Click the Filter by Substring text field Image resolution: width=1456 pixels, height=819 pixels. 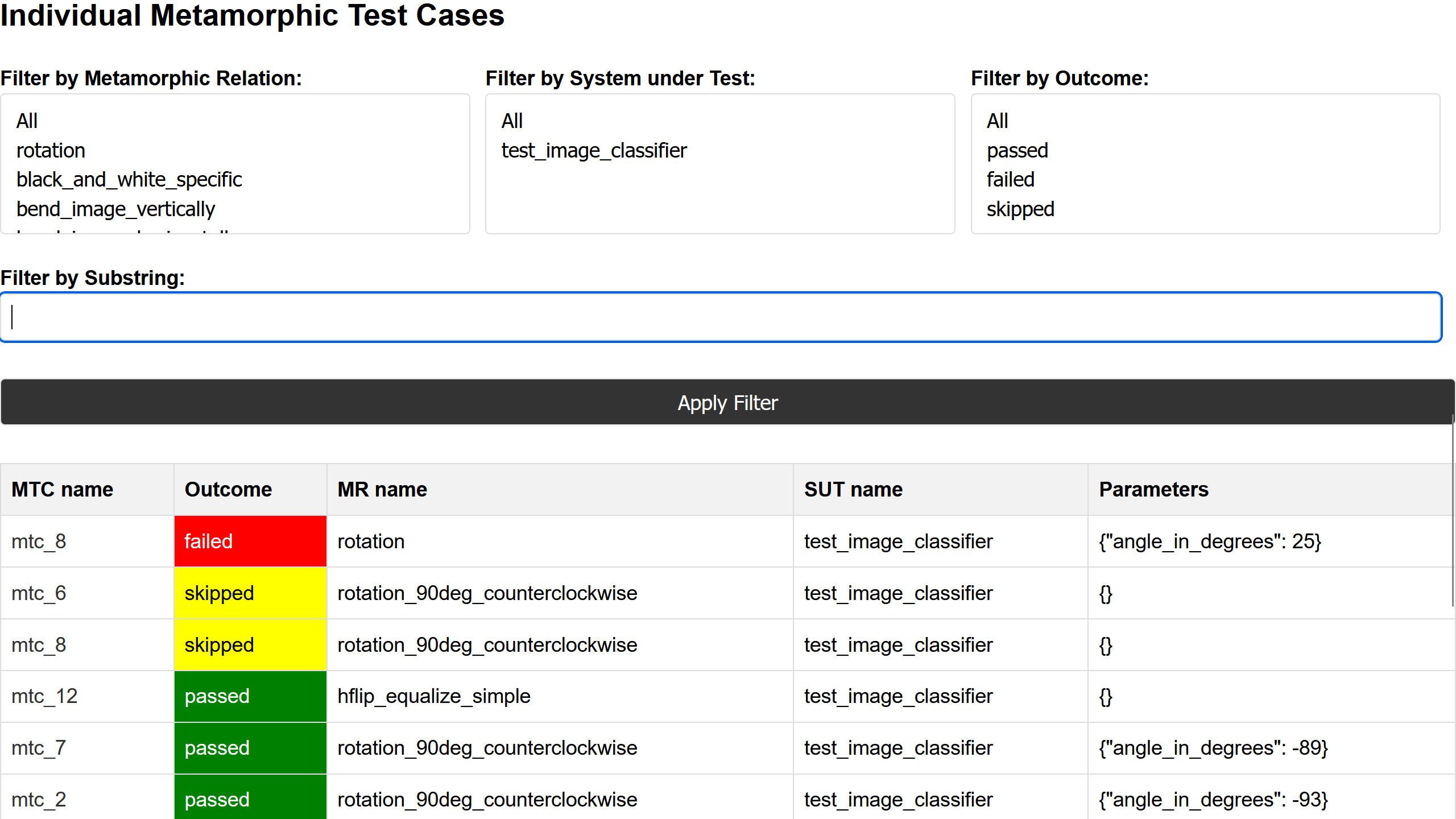(x=720, y=317)
